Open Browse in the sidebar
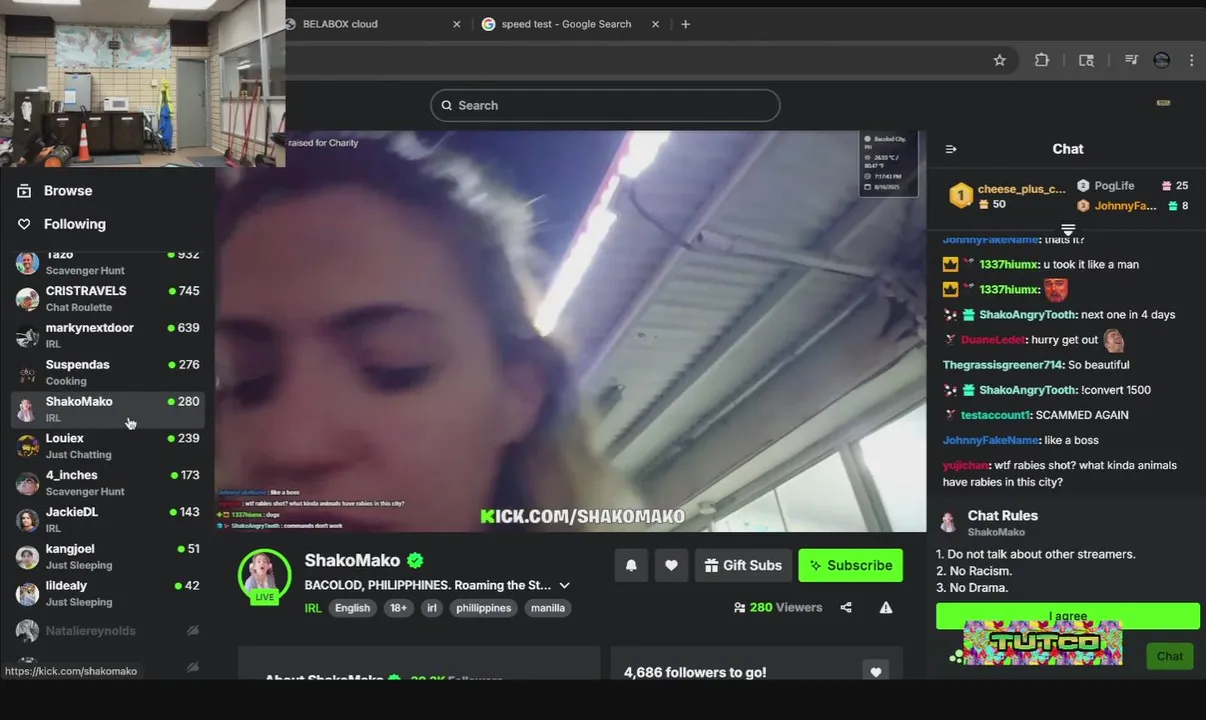 68,191
